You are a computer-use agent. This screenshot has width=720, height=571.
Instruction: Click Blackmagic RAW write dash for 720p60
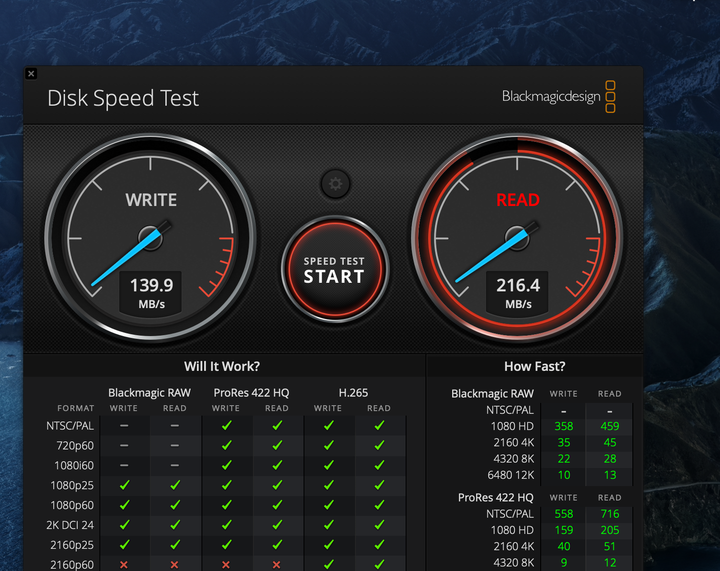pyautogui.click(x=124, y=446)
